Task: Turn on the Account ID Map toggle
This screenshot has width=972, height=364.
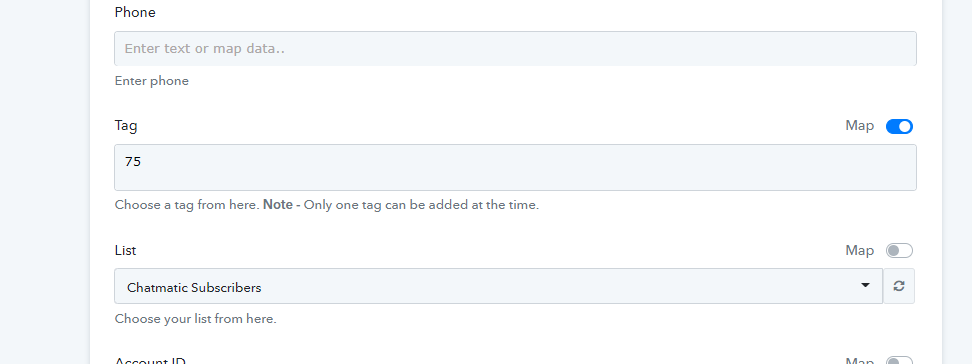Action: coord(899,361)
